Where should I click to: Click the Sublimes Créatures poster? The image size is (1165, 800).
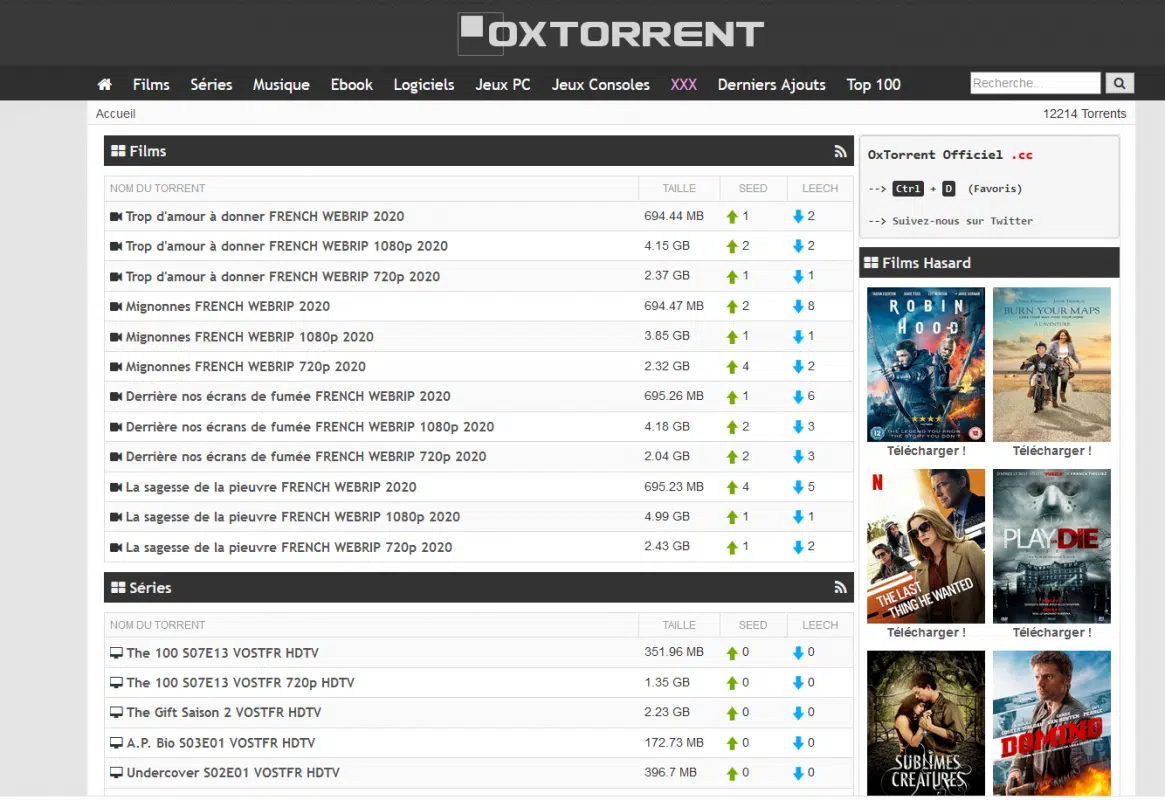click(926, 723)
